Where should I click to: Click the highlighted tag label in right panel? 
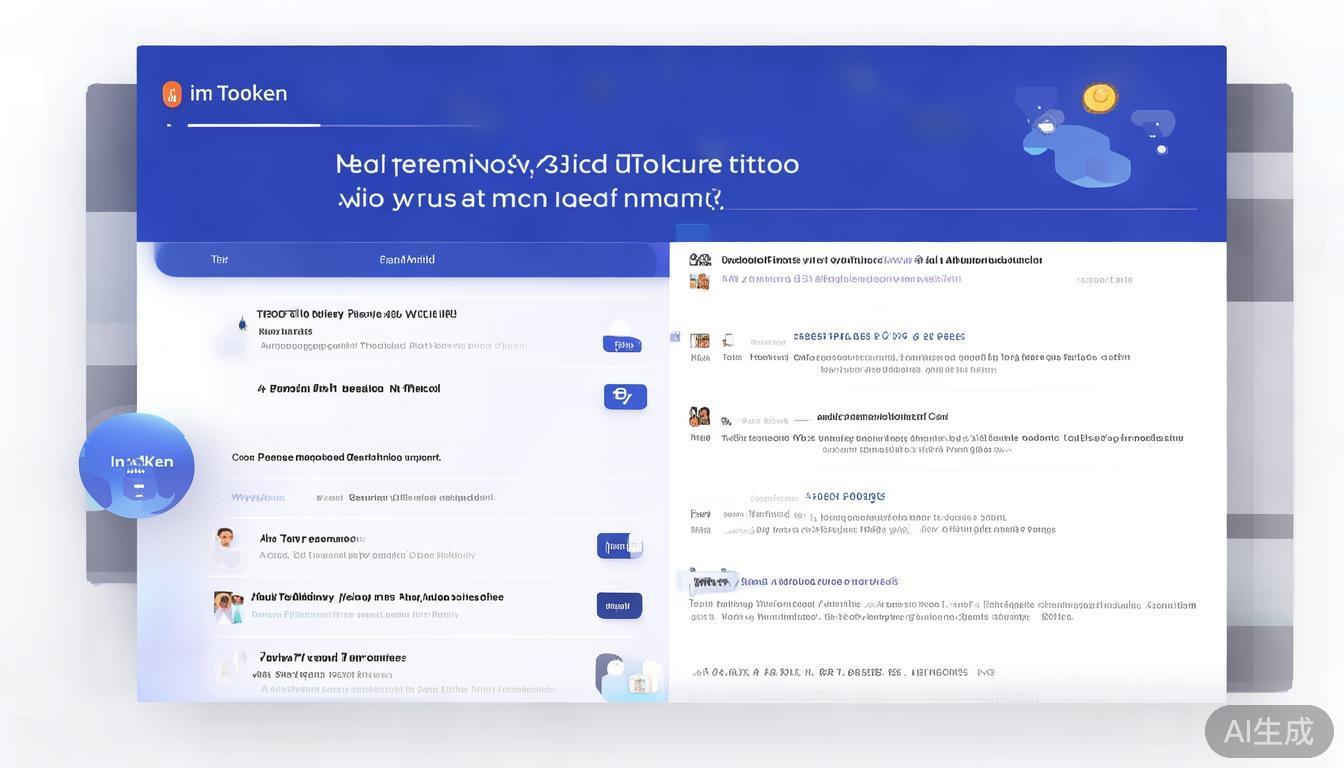pyautogui.click(x=712, y=581)
